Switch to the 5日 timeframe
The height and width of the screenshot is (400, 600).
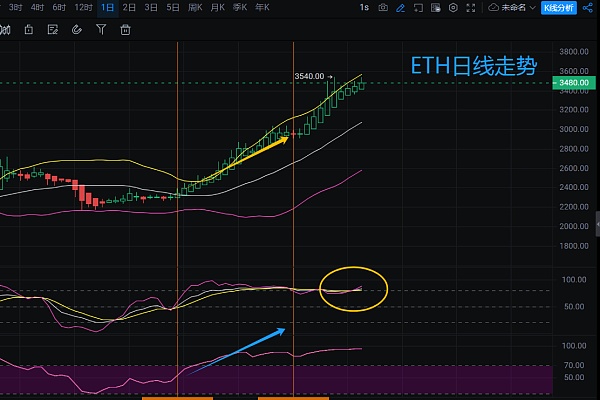[173, 8]
